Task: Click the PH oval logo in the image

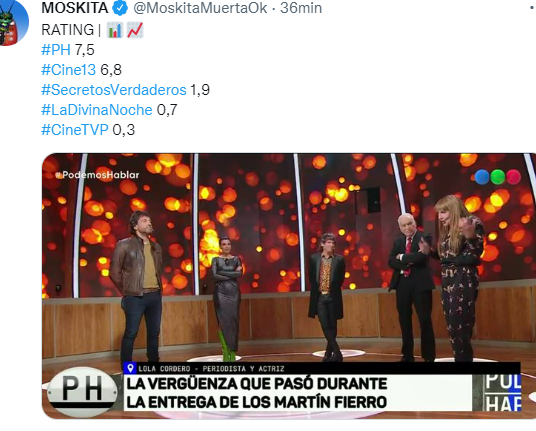Action: 82,391
